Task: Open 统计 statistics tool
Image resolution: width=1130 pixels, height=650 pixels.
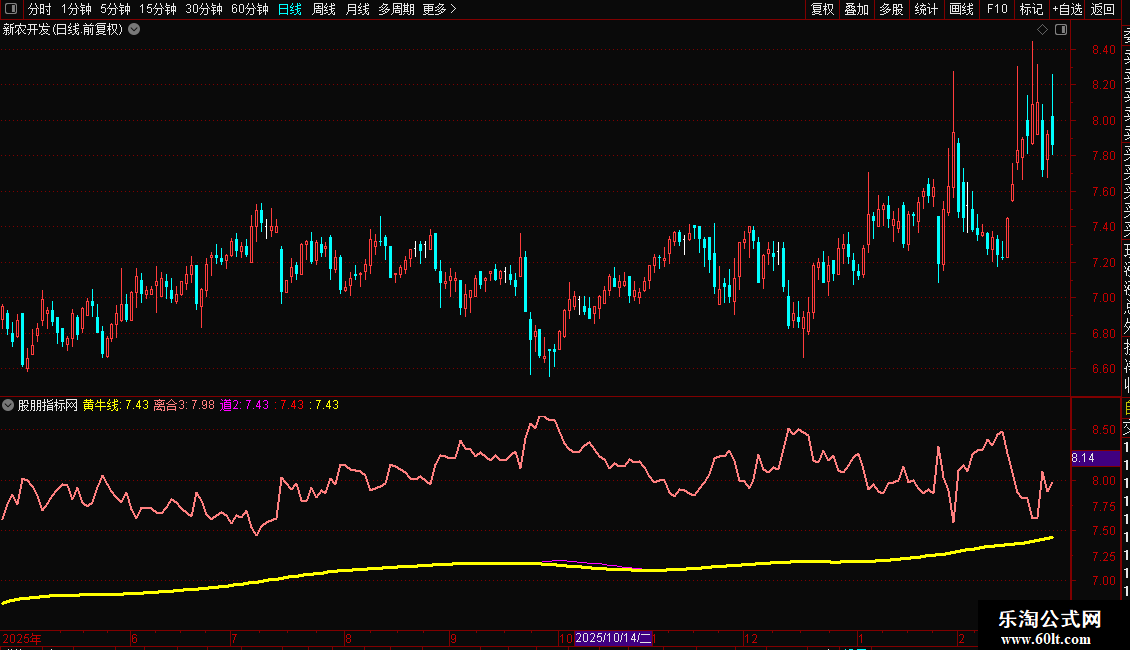Action: (x=926, y=10)
